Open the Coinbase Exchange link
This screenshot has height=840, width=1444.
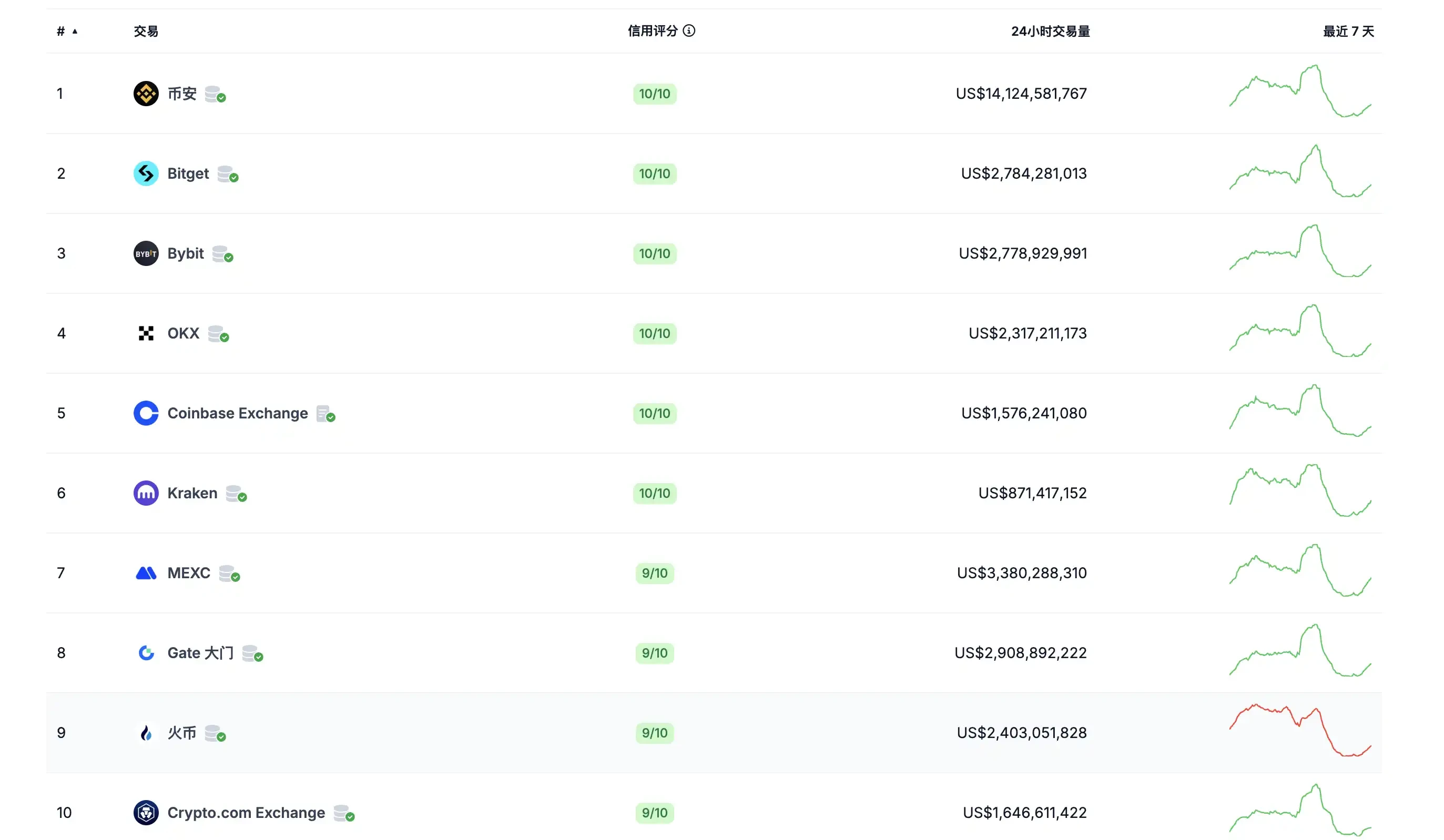[x=237, y=413]
